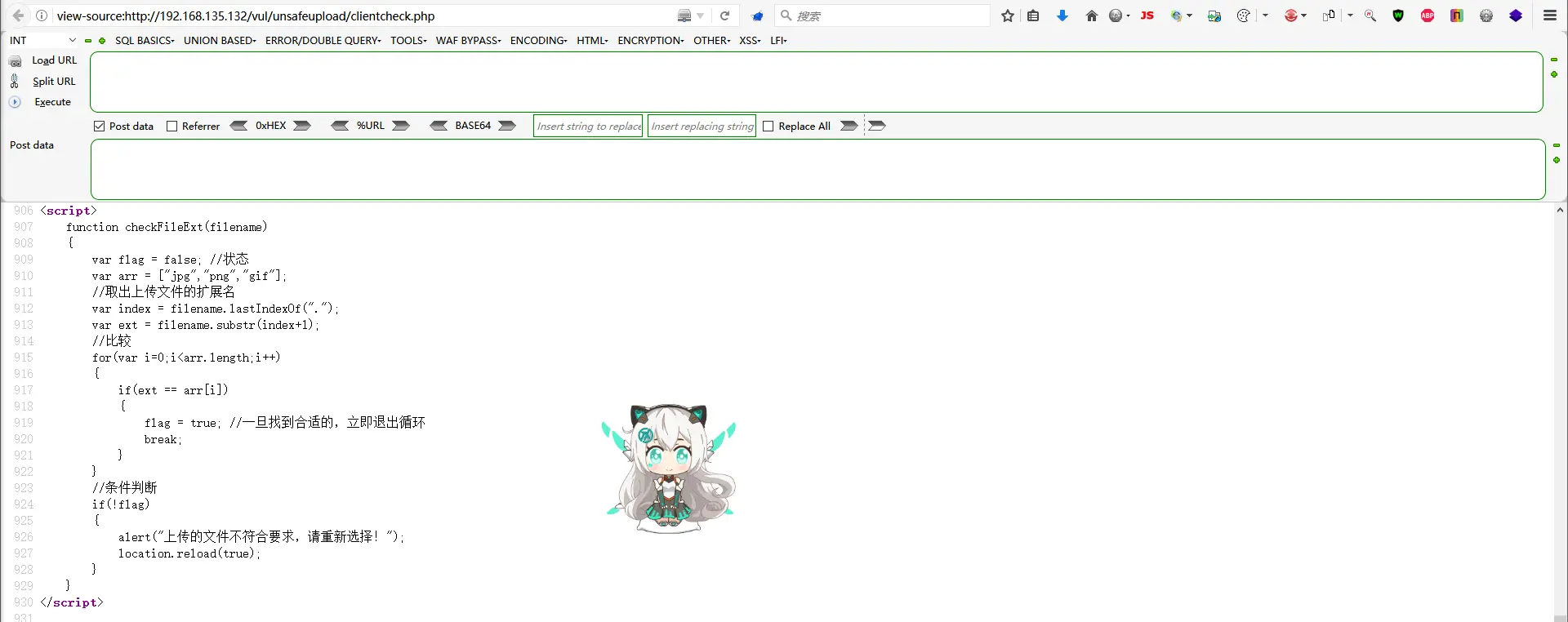The image size is (1568, 622).
Task: Open the OTHER menu
Action: point(712,40)
